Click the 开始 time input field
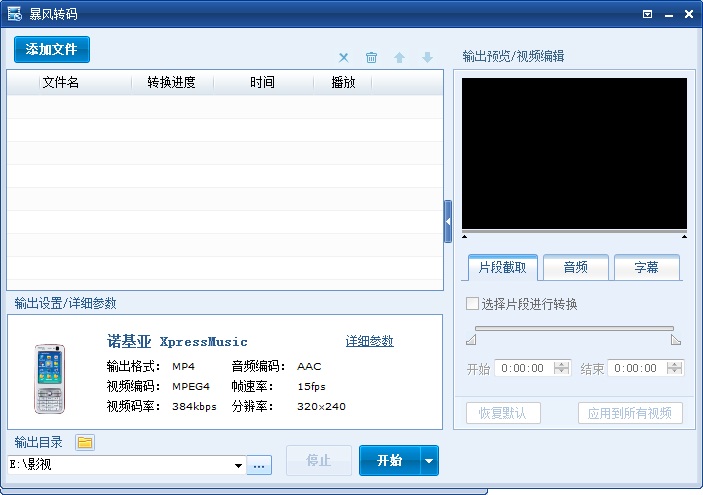Image resolution: width=703 pixels, height=495 pixels. 524,368
